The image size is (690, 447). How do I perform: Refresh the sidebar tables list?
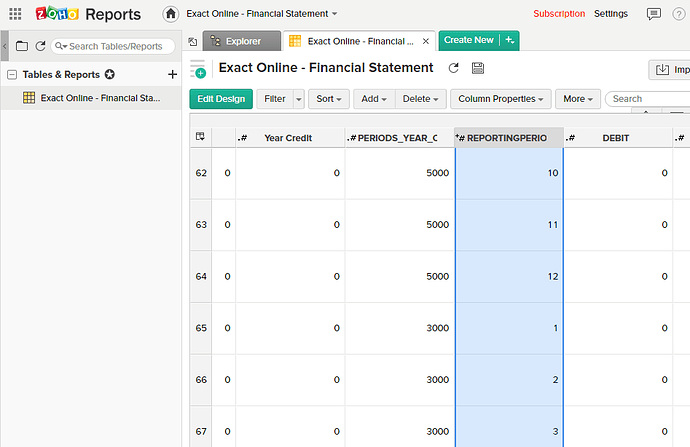[40, 46]
